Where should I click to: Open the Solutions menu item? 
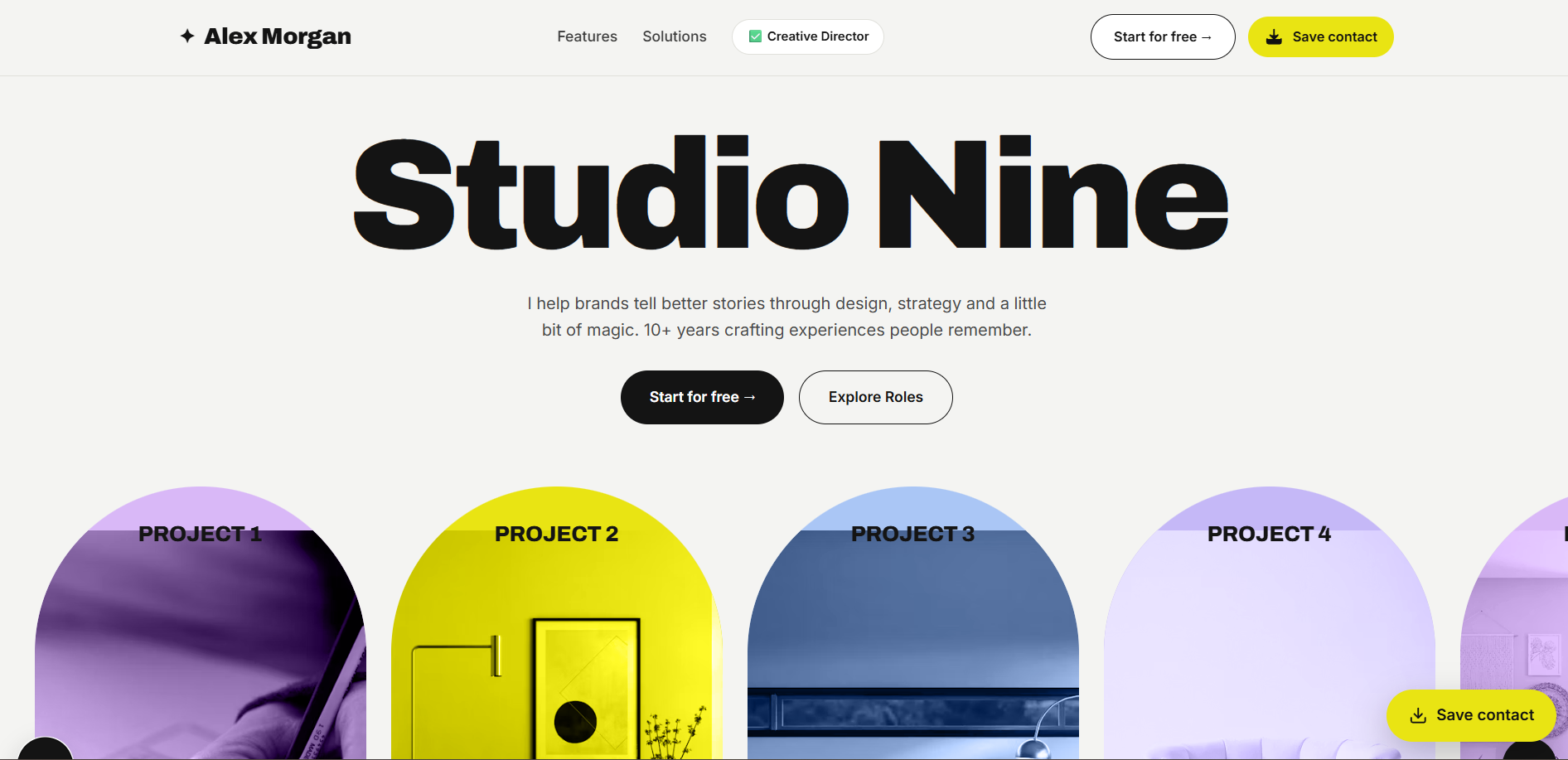pyautogui.click(x=675, y=36)
